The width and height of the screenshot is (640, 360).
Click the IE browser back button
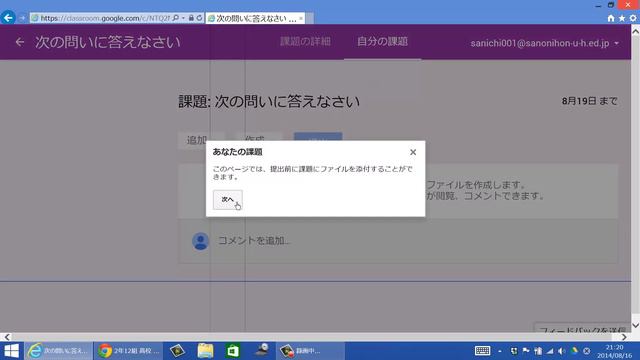pos(8,18)
